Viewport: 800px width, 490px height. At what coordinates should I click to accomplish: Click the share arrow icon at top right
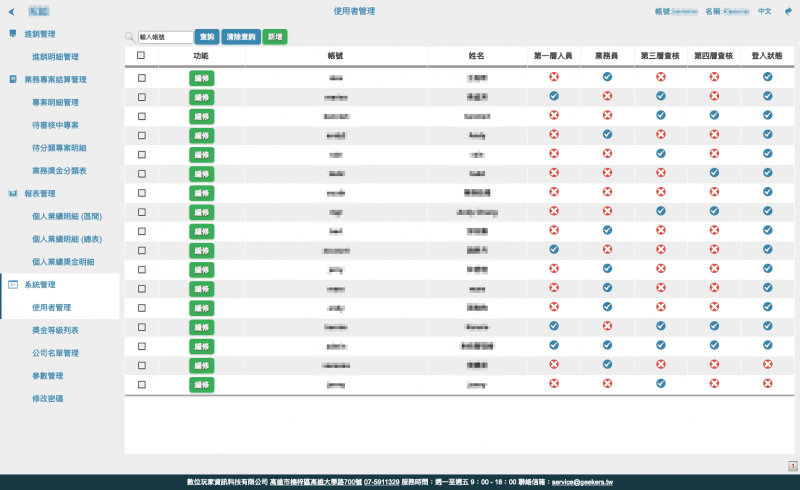coord(788,11)
